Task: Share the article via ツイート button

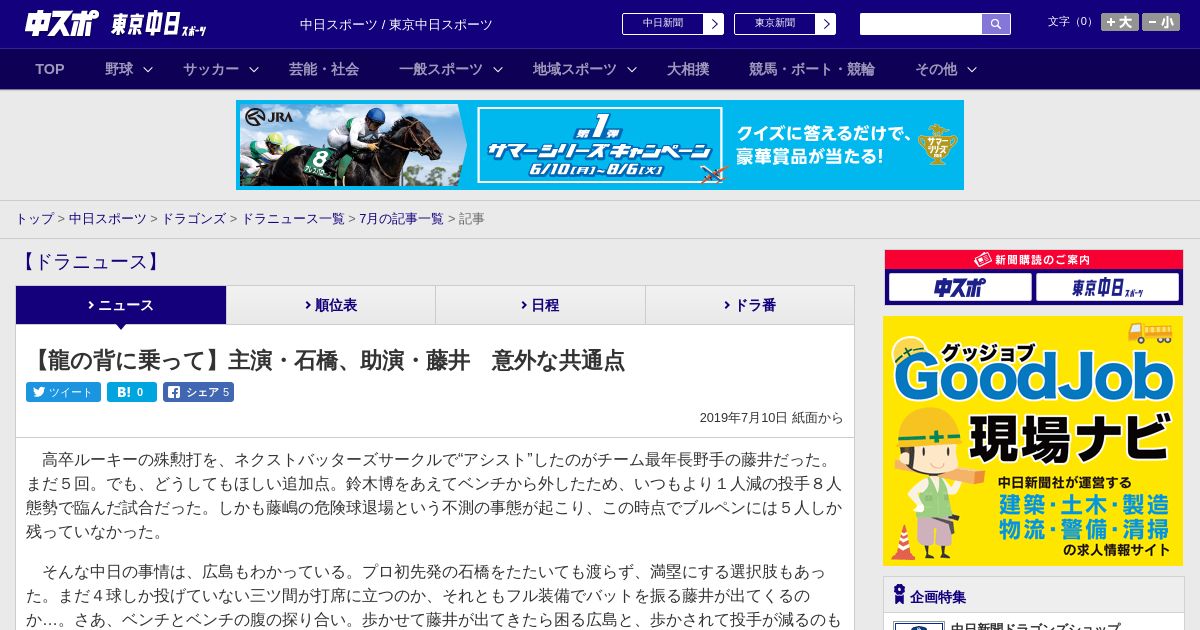Action: pos(63,392)
